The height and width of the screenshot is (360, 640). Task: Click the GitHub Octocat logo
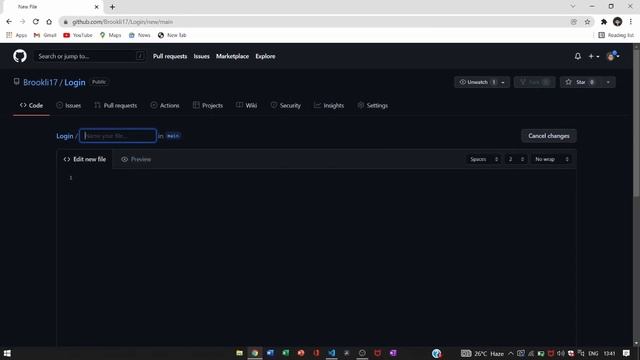click(x=20, y=56)
